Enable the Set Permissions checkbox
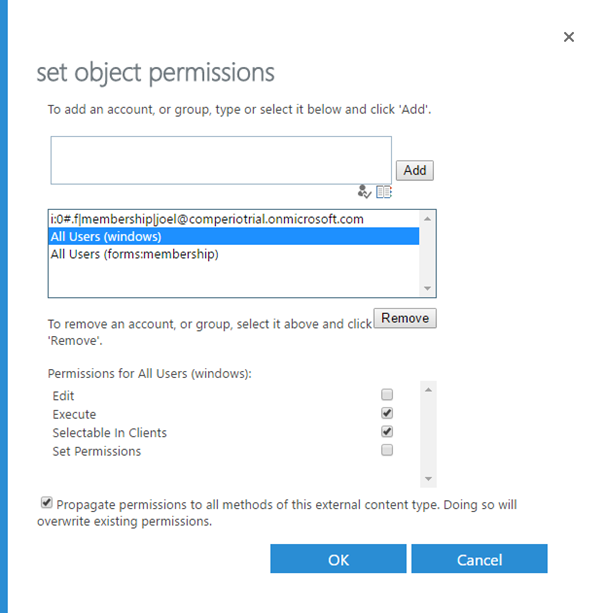The image size is (605, 613). coord(387,450)
